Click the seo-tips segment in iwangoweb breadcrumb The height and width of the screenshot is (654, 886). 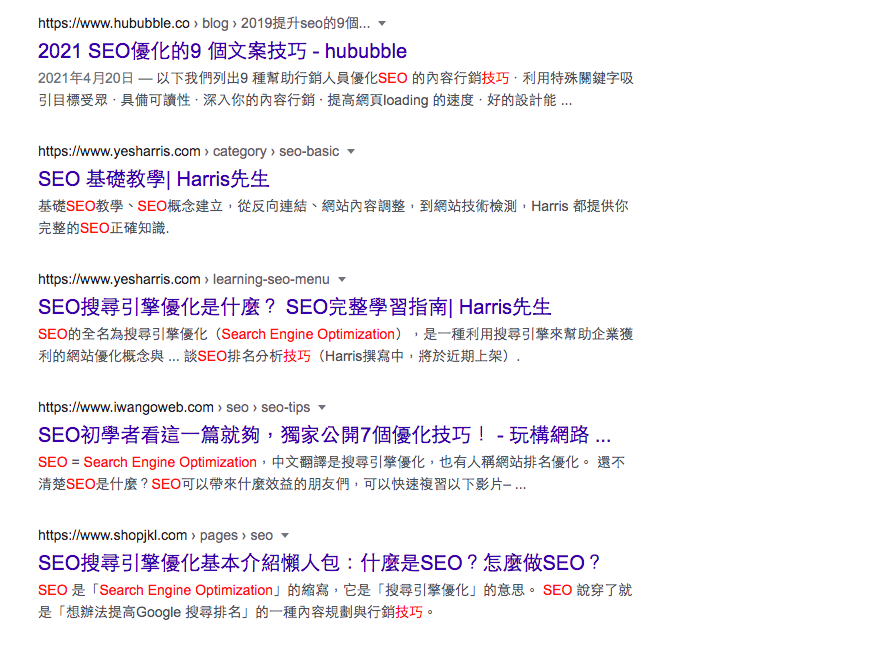click(x=287, y=408)
